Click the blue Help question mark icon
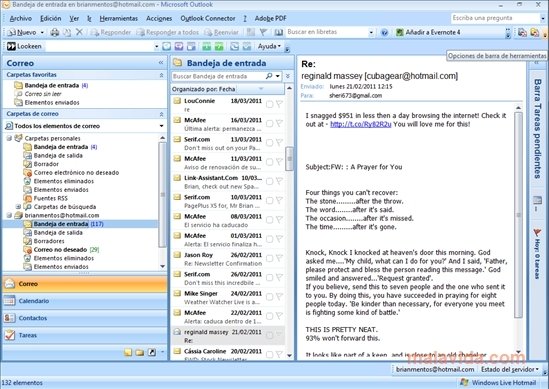Viewport: 549px width, 389px height. pyautogui.click(x=384, y=33)
